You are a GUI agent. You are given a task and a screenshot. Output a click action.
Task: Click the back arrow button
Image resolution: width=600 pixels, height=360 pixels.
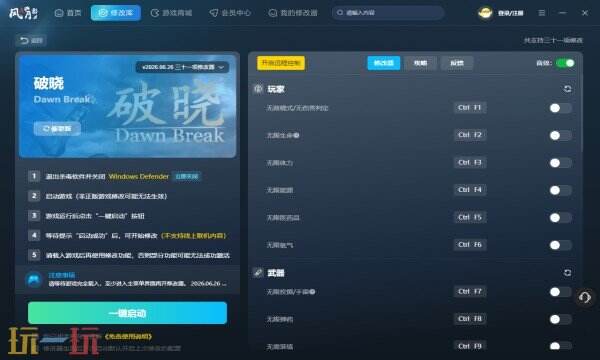pyautogui.click(x=31, y=40)
